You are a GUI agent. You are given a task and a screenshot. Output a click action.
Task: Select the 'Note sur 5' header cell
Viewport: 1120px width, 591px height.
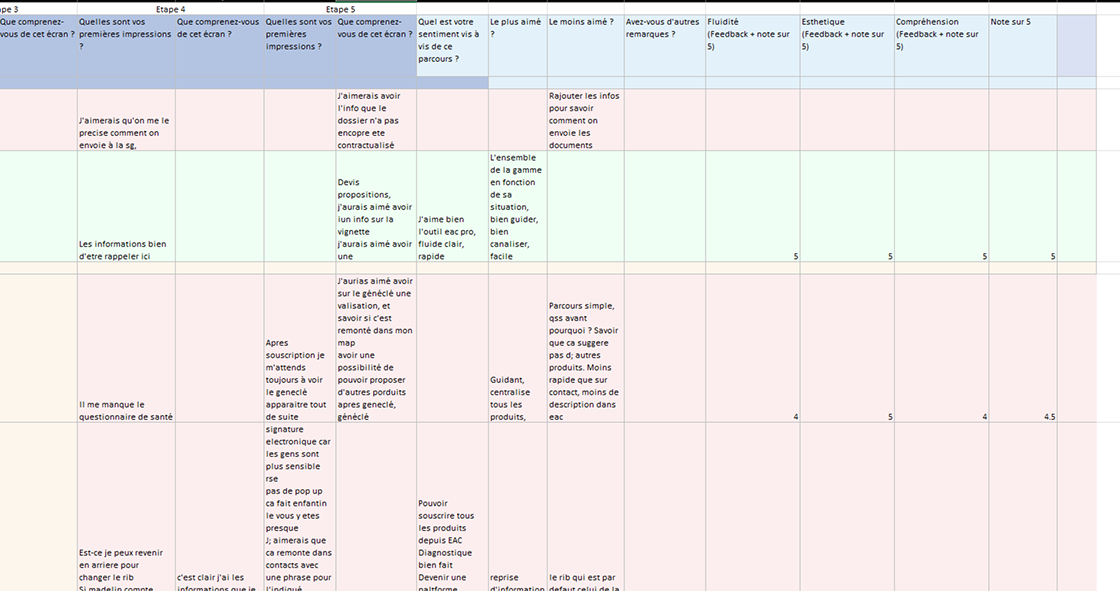[x=1023, y=46]
